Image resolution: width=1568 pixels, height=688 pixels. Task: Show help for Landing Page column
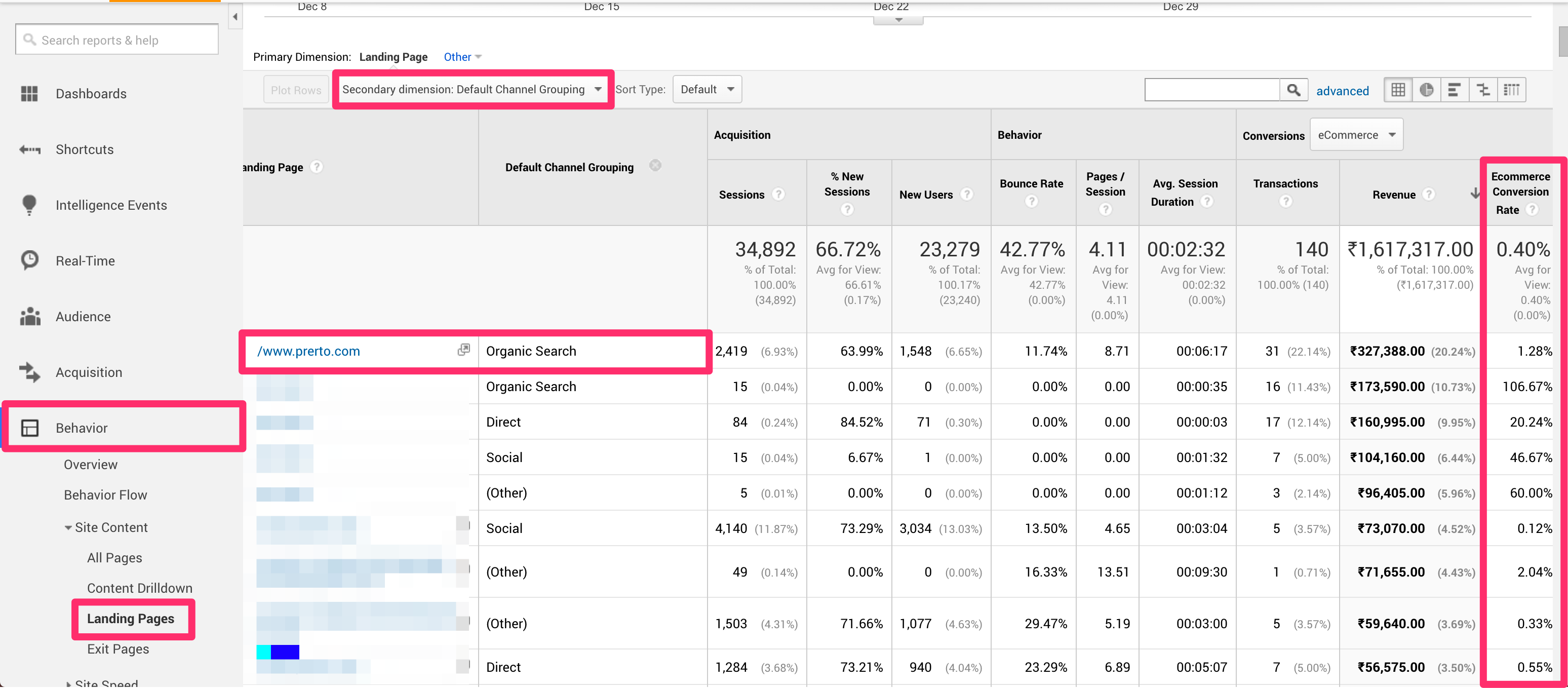point(317,167)
